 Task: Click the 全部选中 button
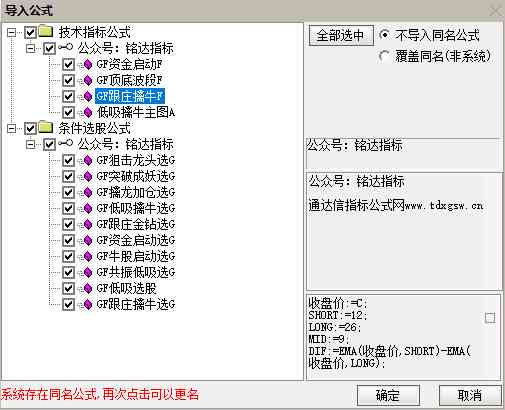[341, 35]
